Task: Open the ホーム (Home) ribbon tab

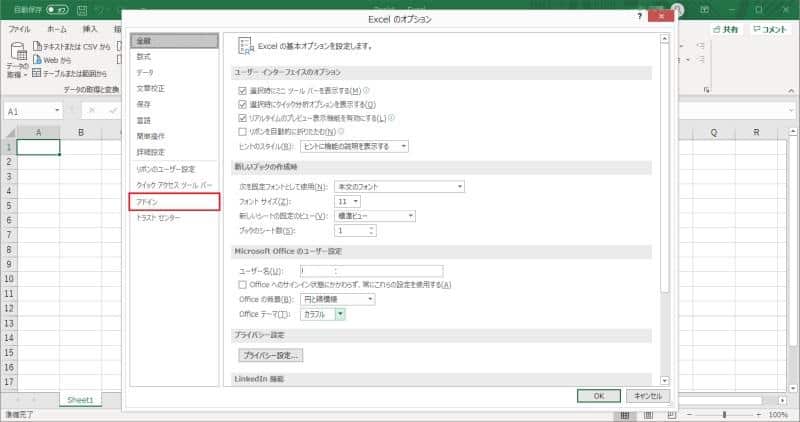Action: point(57,29)
